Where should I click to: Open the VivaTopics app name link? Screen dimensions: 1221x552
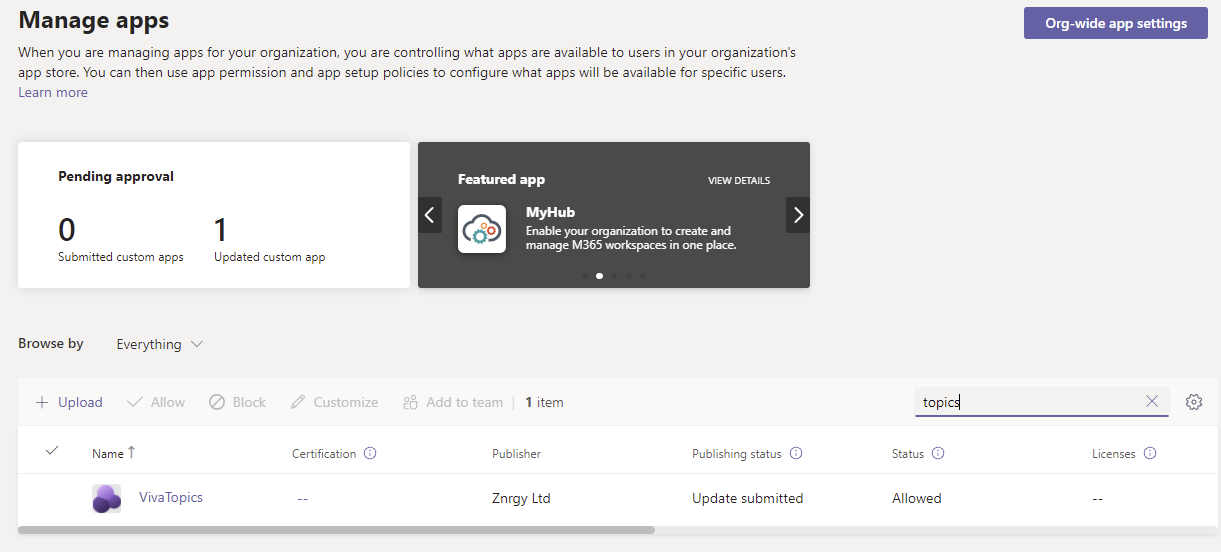171,497
